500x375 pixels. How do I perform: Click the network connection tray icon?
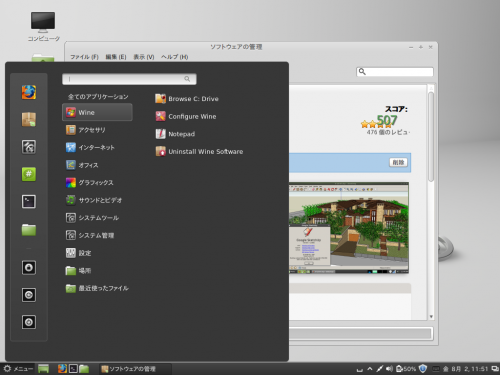379,369
